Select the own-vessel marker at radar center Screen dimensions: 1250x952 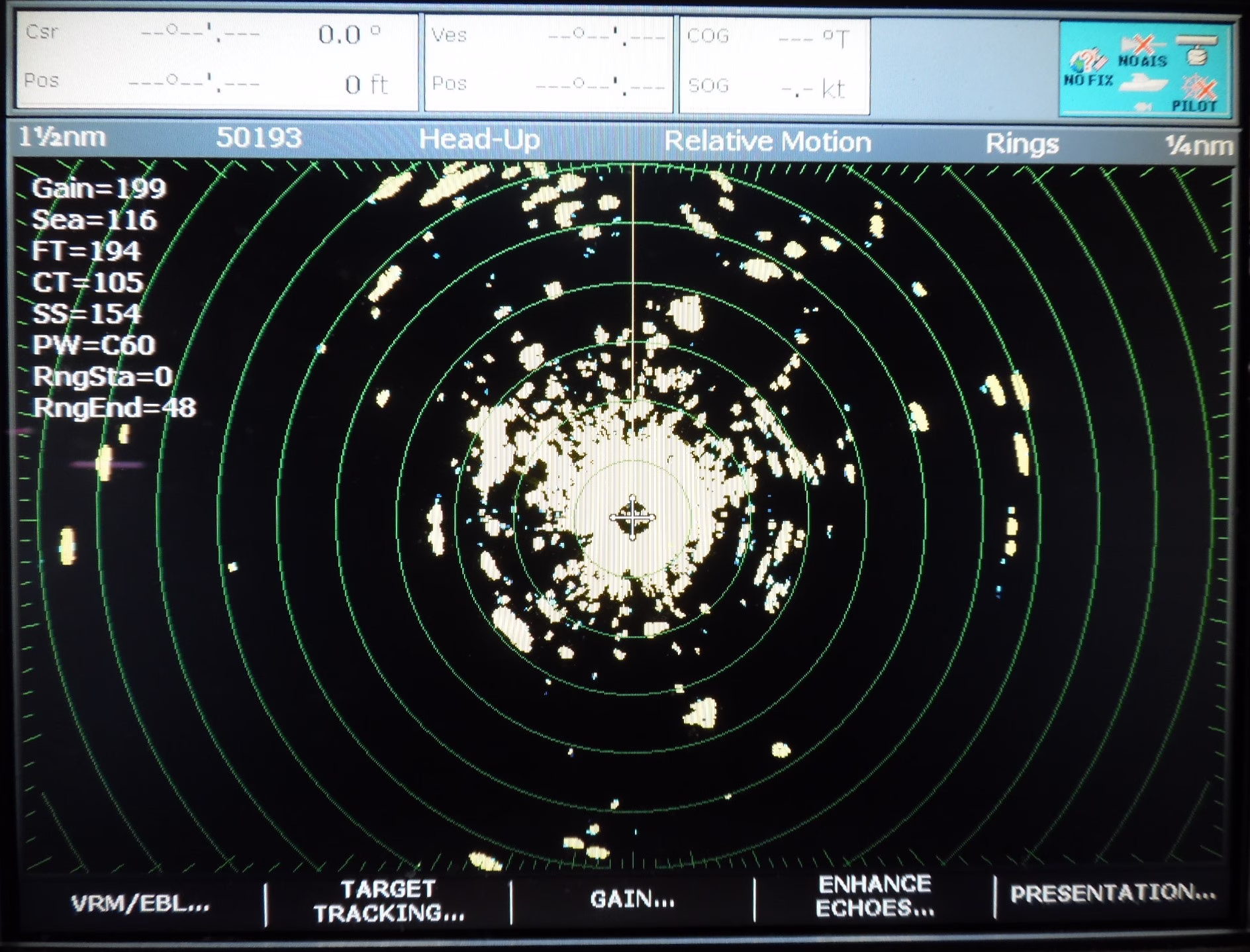(632, 517)
